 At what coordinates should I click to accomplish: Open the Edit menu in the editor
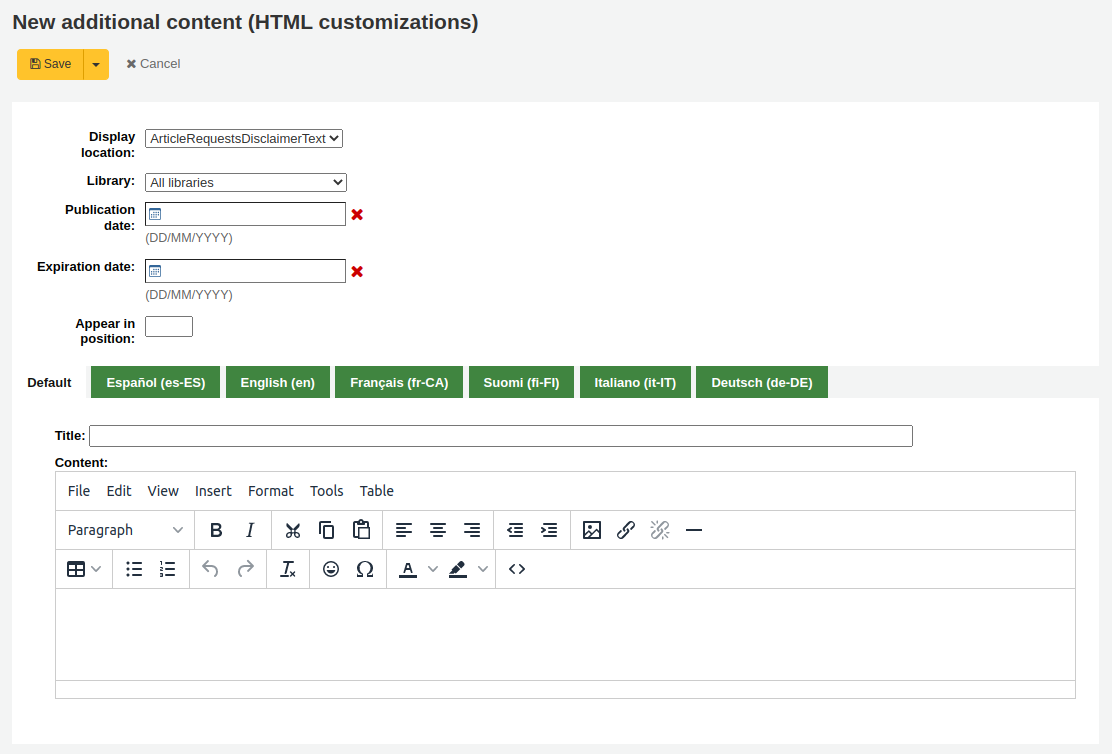pyautogui.click(x=119, y=491)
